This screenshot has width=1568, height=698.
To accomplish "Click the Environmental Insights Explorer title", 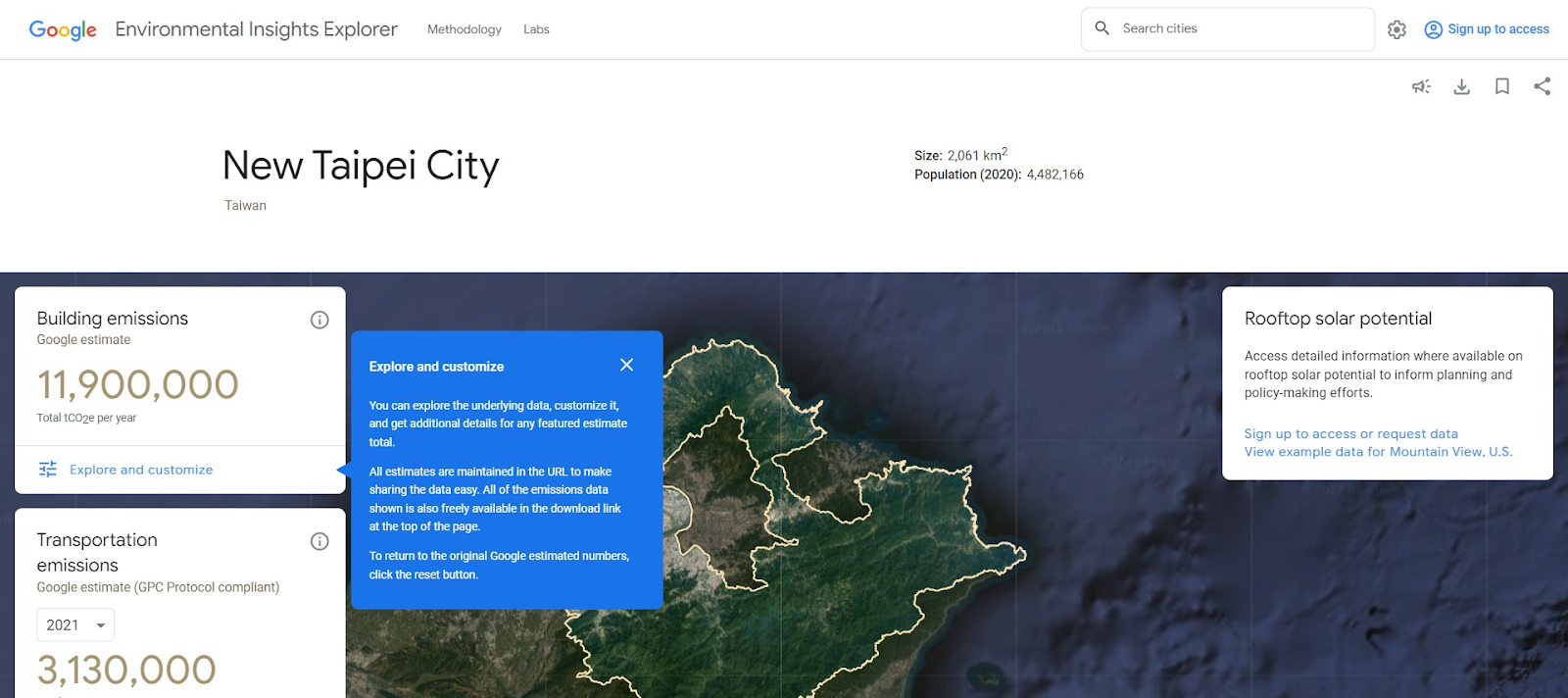I will (x=256, y=29).
